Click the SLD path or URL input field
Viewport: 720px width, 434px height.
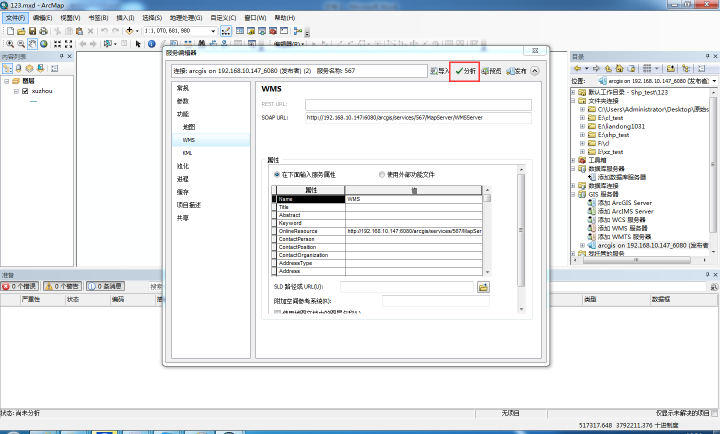tap(407, 287)
